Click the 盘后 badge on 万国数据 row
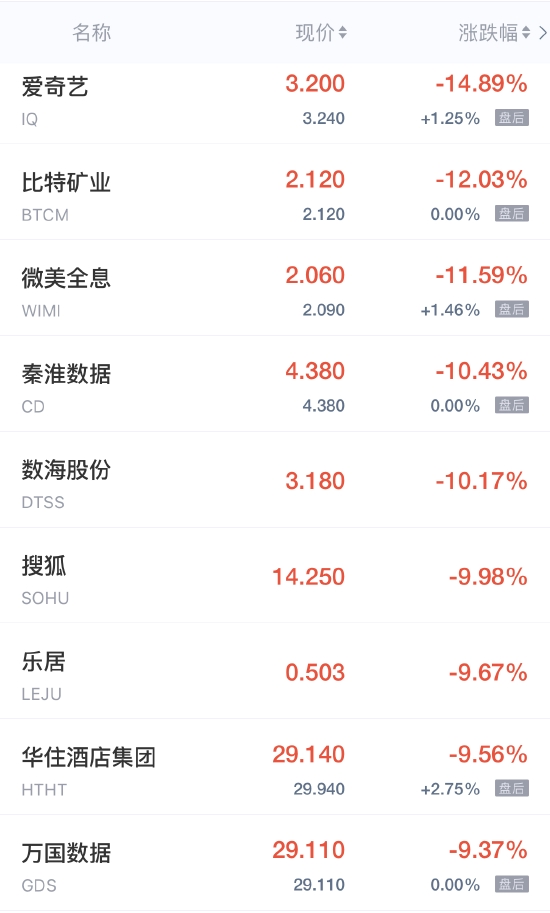Viewport: 550px width, 913px height. point(512,884)
